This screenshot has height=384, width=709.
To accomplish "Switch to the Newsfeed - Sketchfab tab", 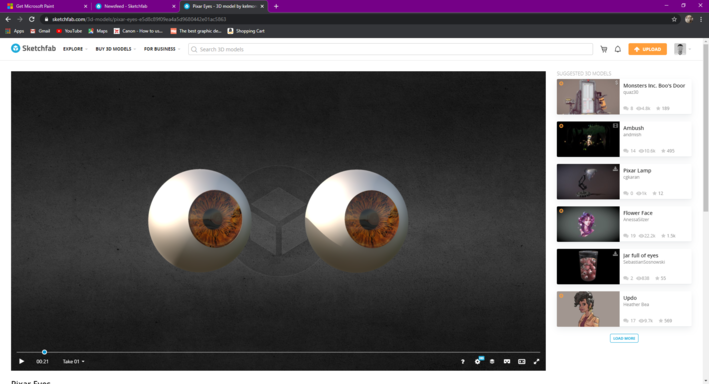I will point(136,6).
